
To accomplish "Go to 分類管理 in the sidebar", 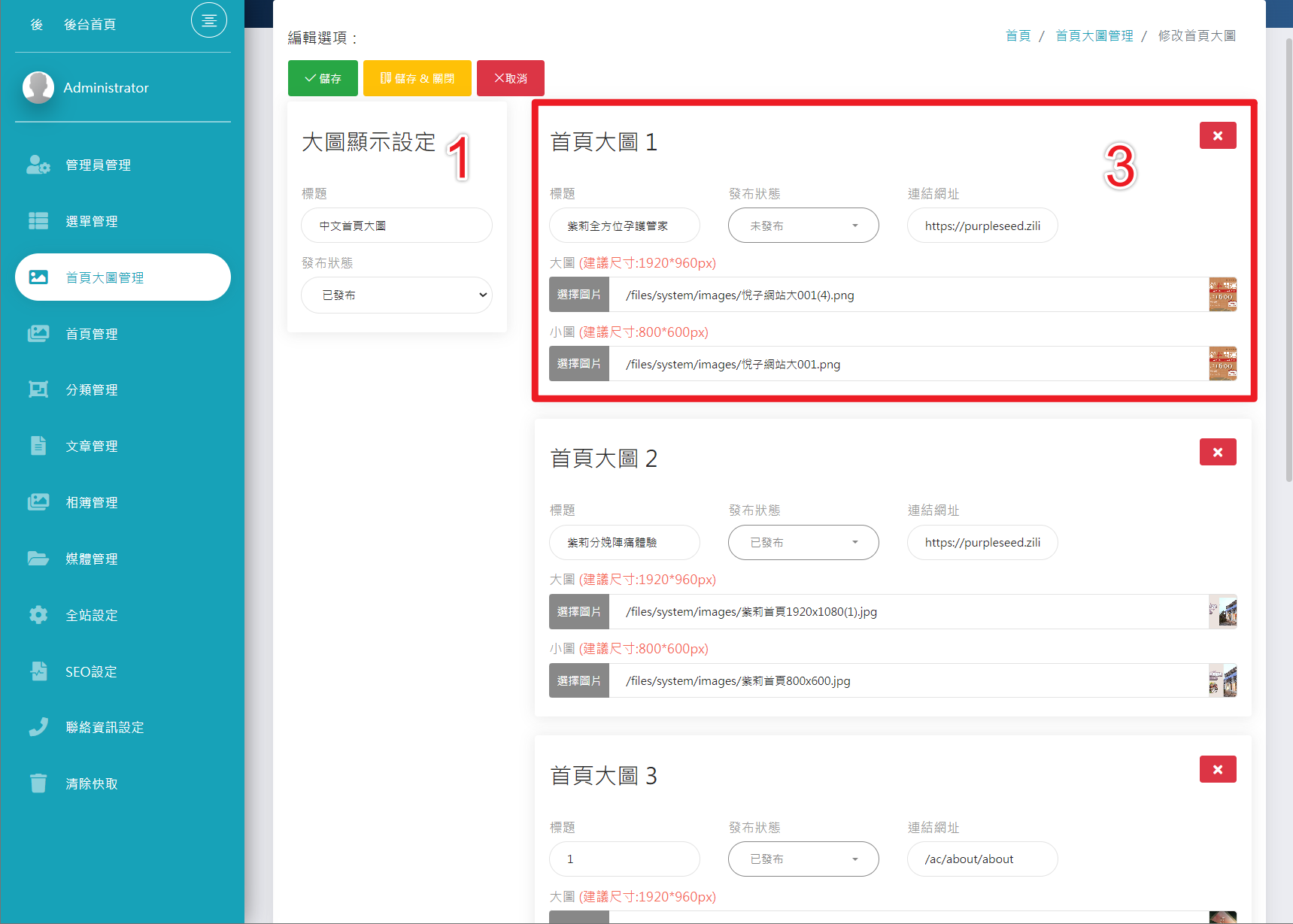I will [91, 389].
